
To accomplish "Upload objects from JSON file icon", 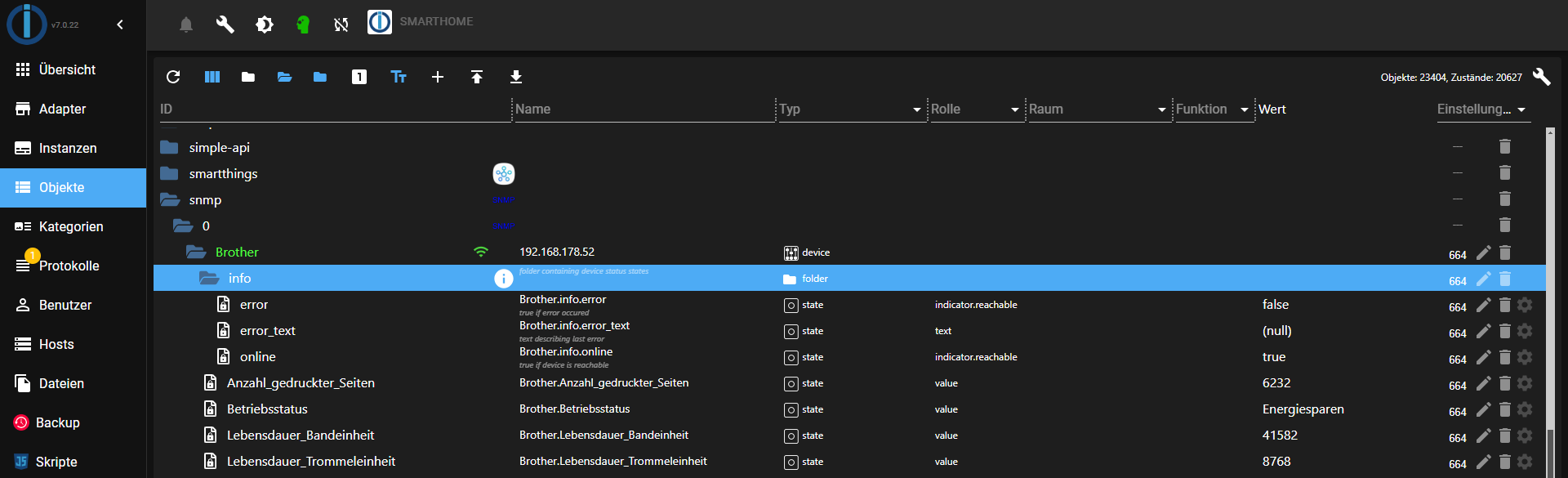I will (x=477, y=77).
